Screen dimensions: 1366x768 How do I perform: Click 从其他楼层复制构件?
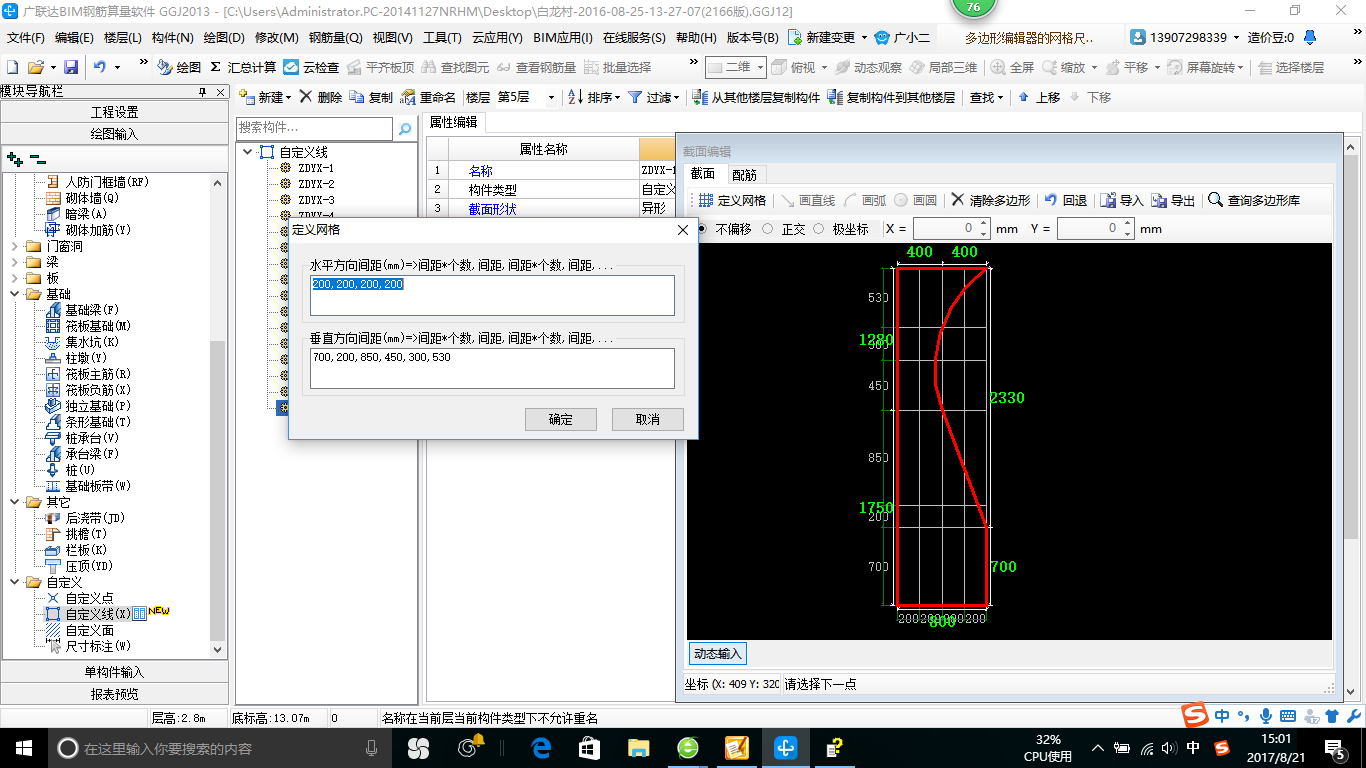coord(756,97)
